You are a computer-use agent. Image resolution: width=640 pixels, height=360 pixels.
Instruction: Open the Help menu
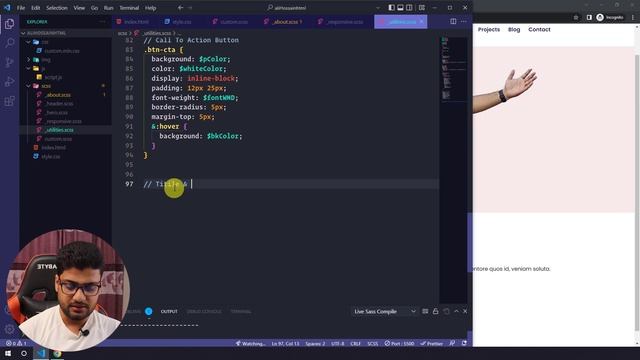tap(151, 8)
